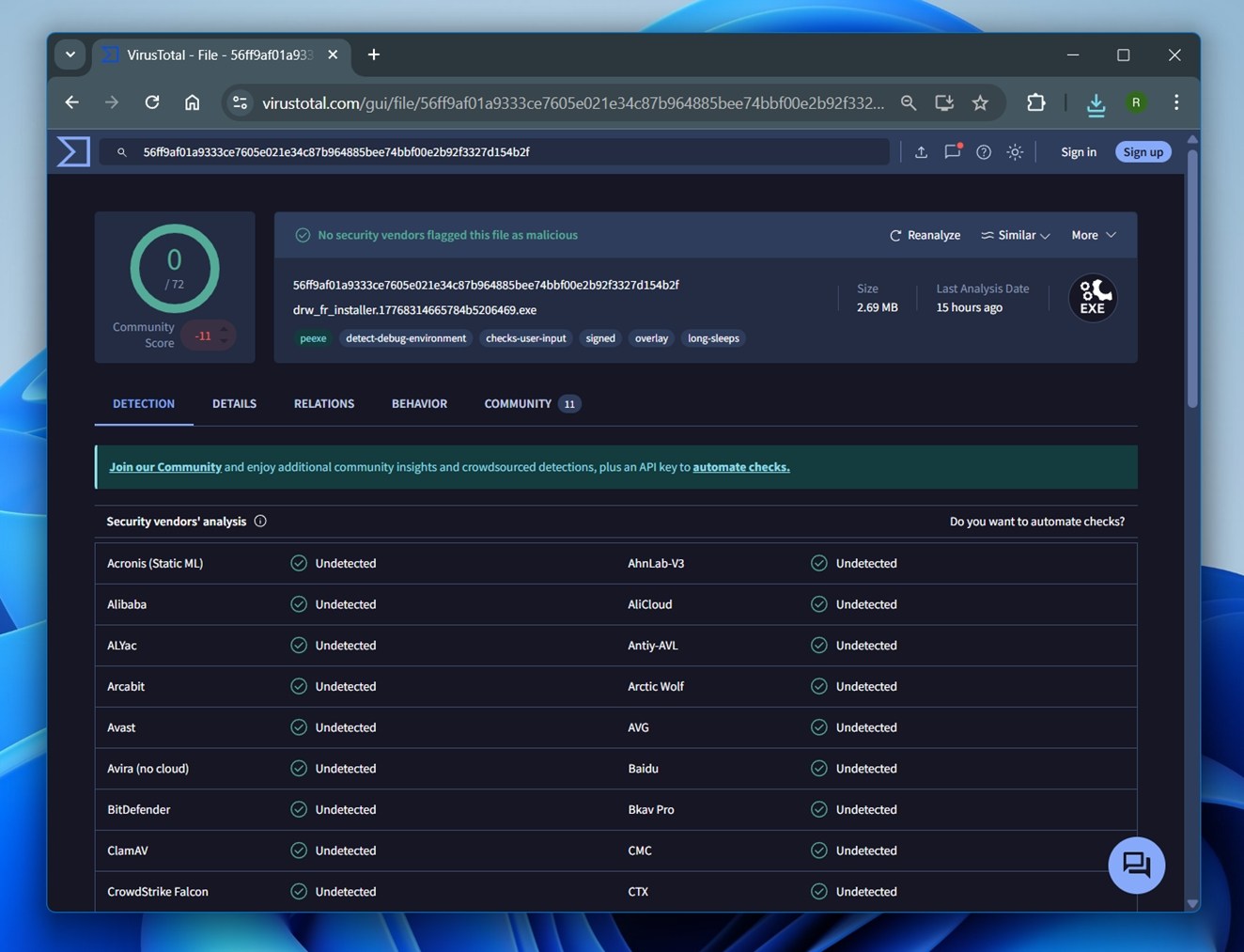Click the 2.69 MB size value
The image size is (1244, 952).
878,307
